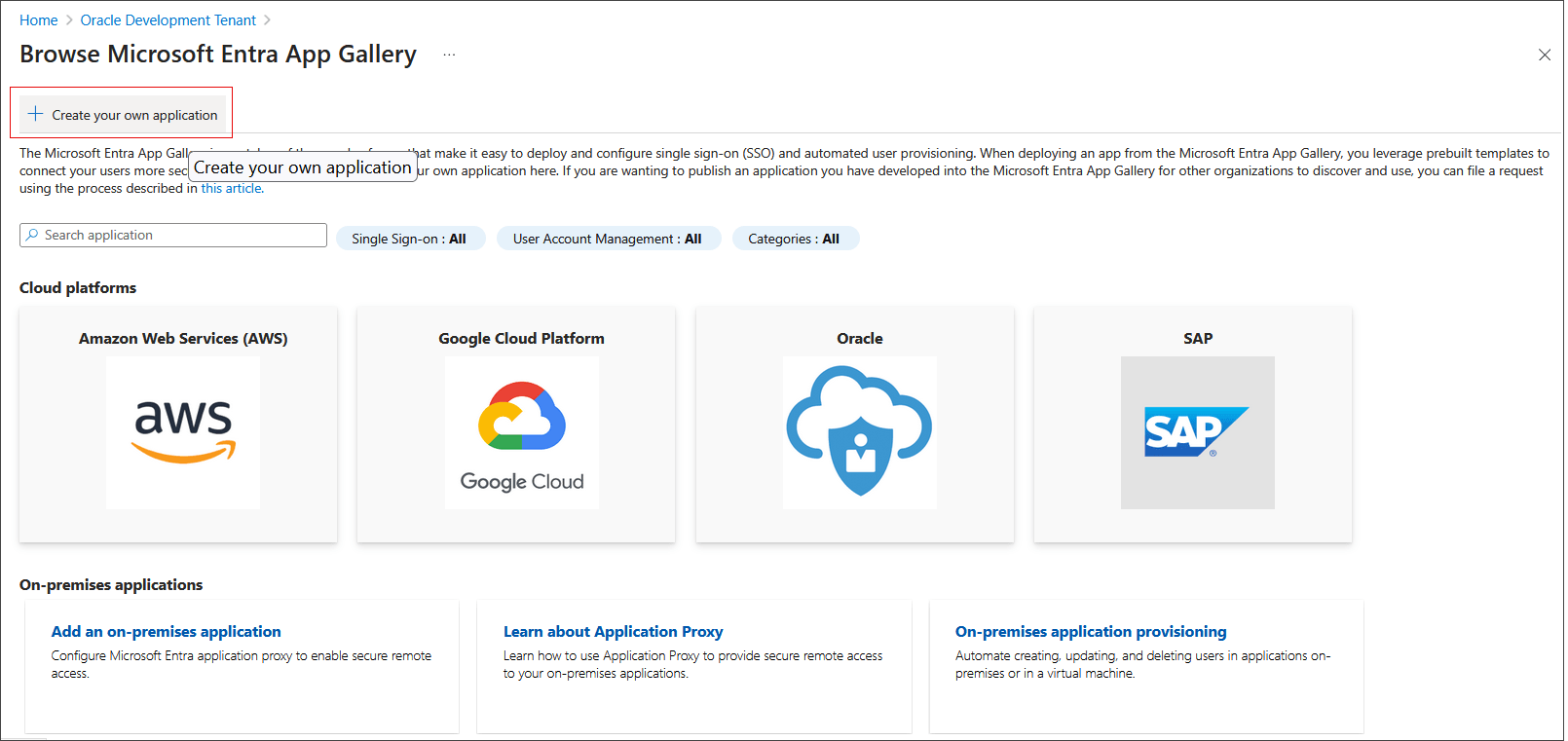
Task: Click 'Configure Microsoft Entra application proxy' description
Action: (242, 664)
